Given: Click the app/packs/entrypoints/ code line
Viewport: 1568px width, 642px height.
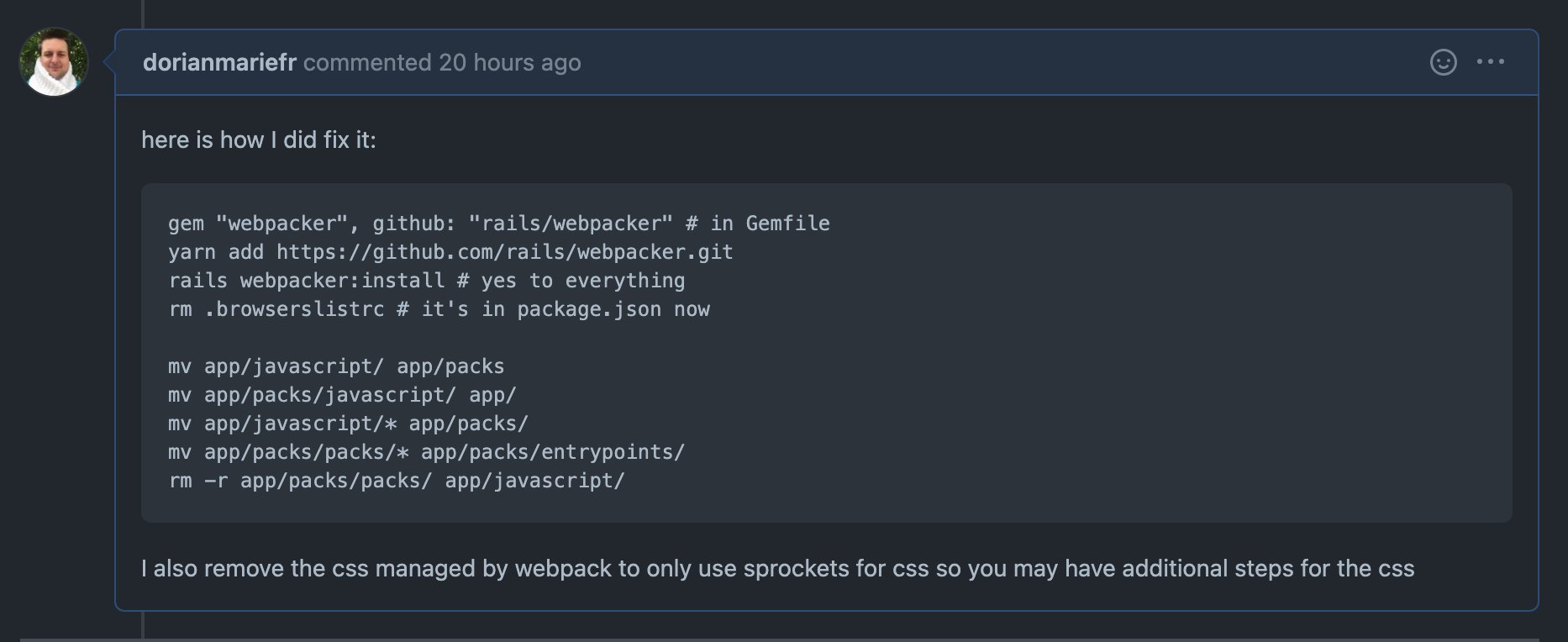Looking at the screenshot, I should [427, 452].
